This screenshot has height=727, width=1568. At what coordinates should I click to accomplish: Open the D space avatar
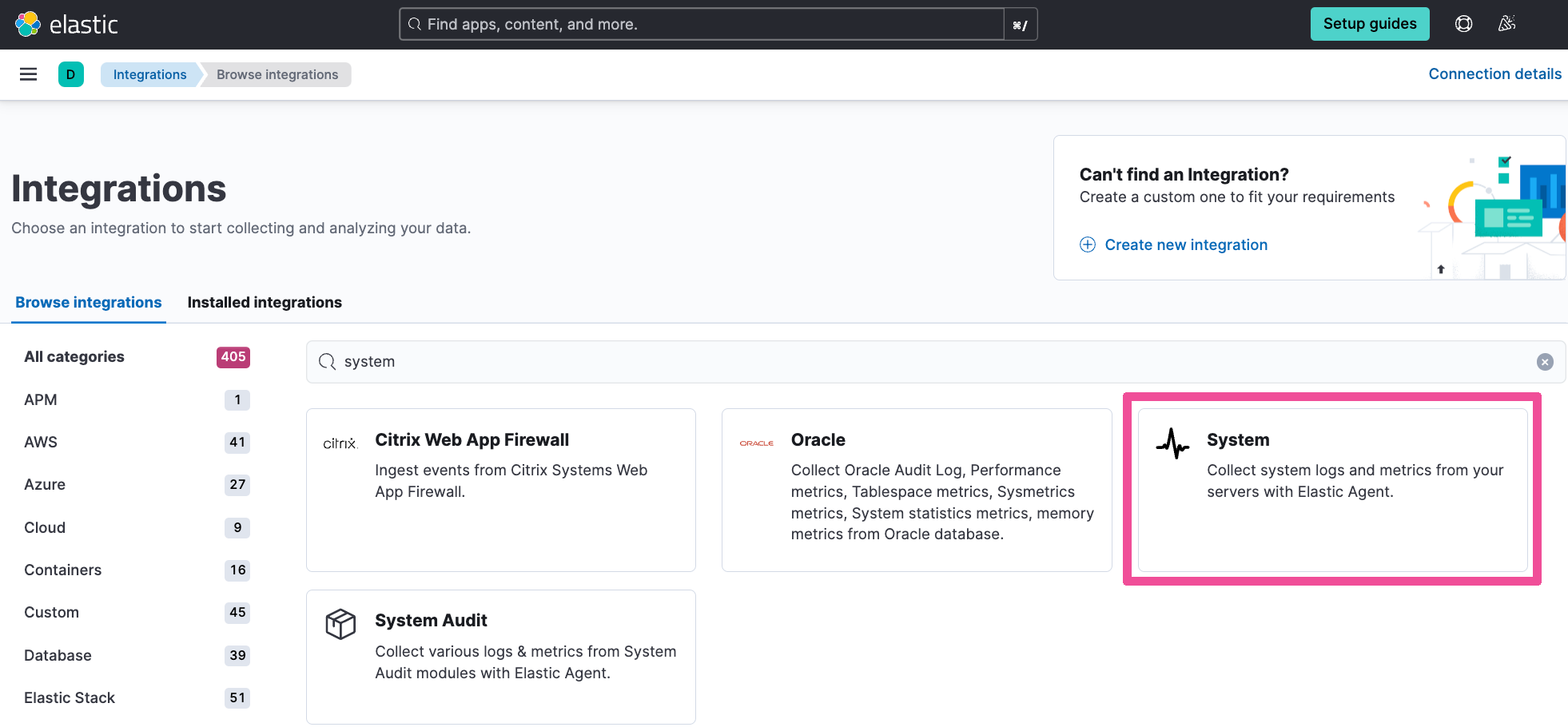(71, 74)
